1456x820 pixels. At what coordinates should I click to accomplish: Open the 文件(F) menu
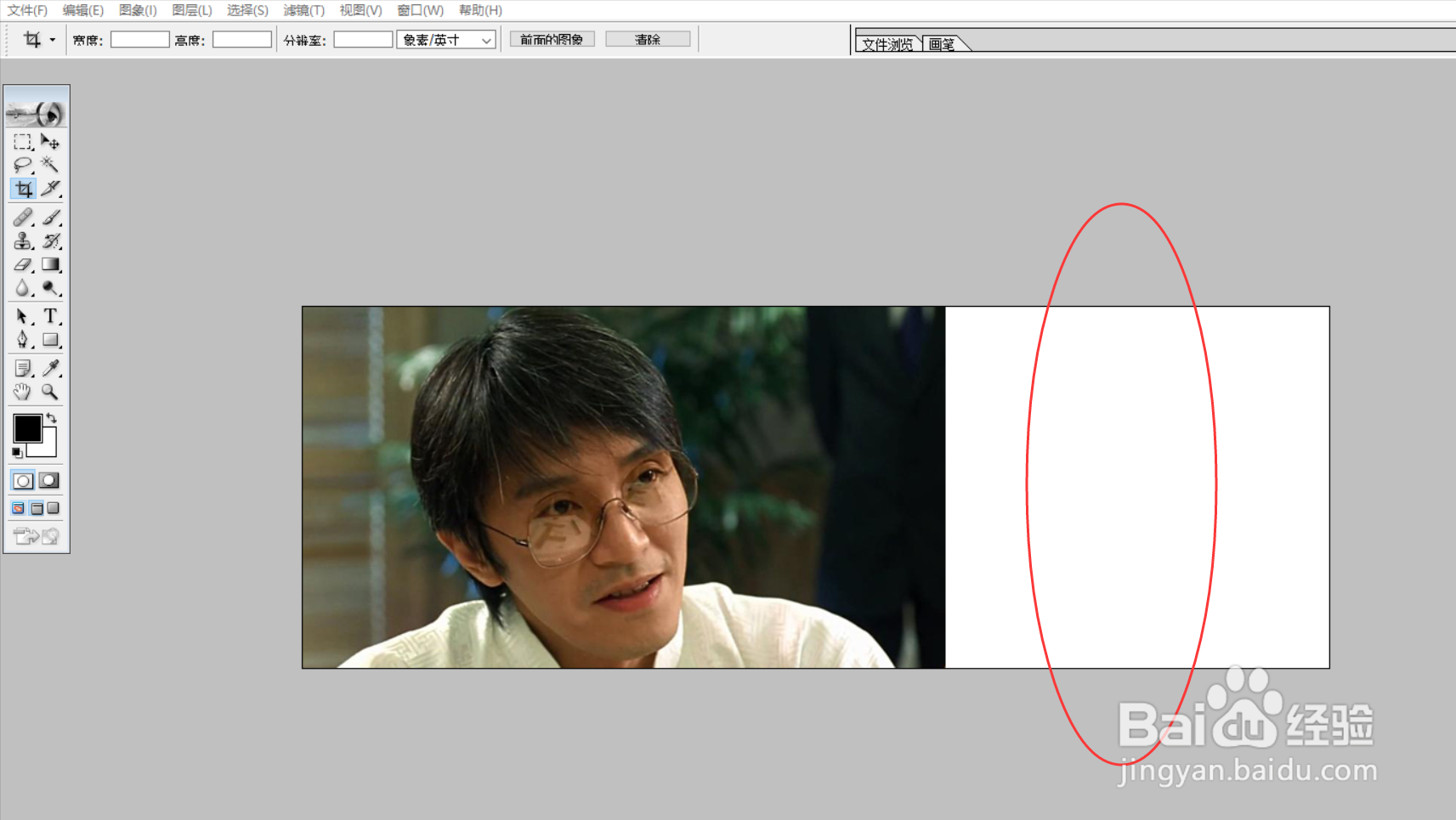click(x=27, y=10)
